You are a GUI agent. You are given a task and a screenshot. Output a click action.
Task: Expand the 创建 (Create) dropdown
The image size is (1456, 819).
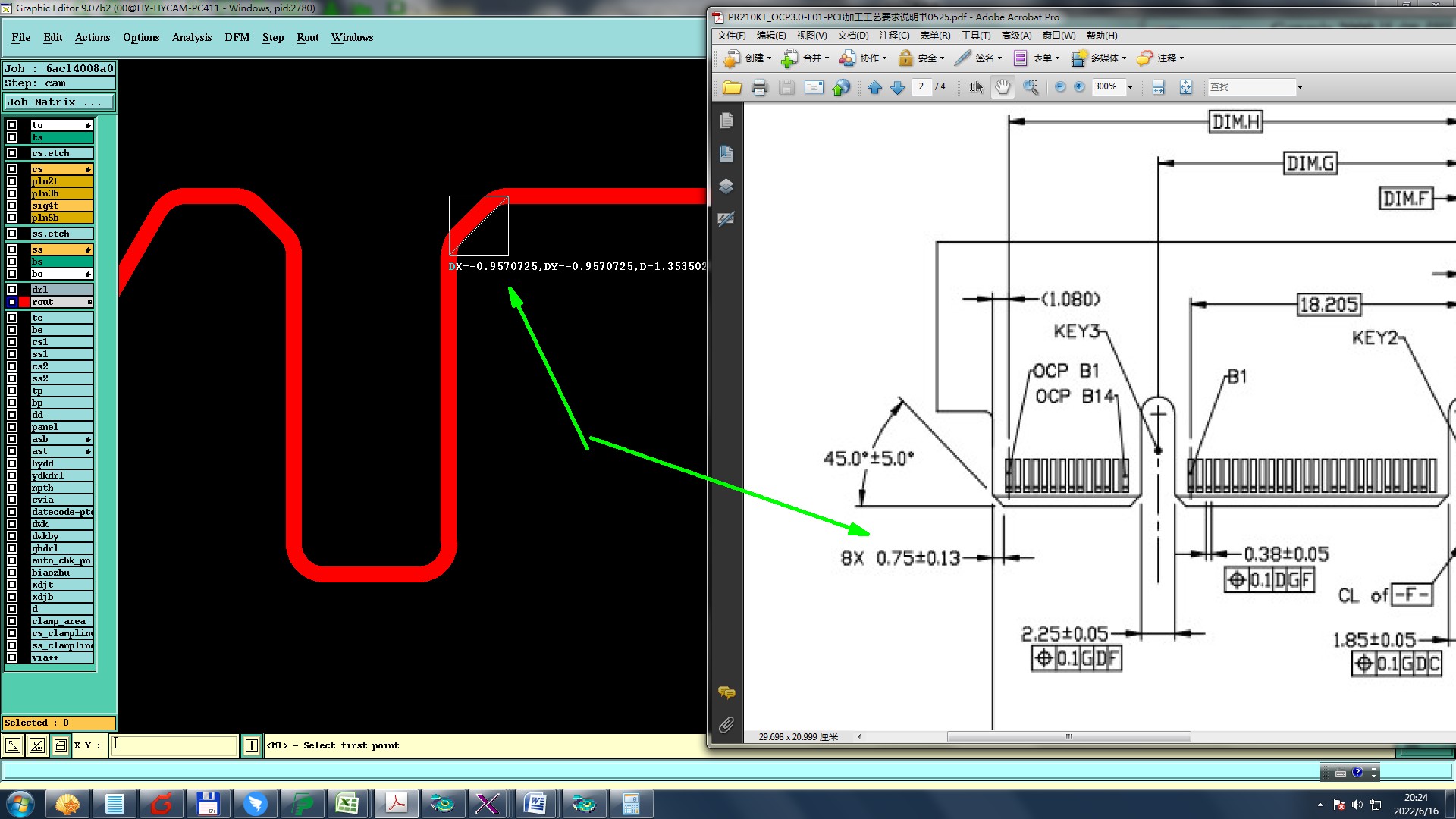tap(769, 58)
